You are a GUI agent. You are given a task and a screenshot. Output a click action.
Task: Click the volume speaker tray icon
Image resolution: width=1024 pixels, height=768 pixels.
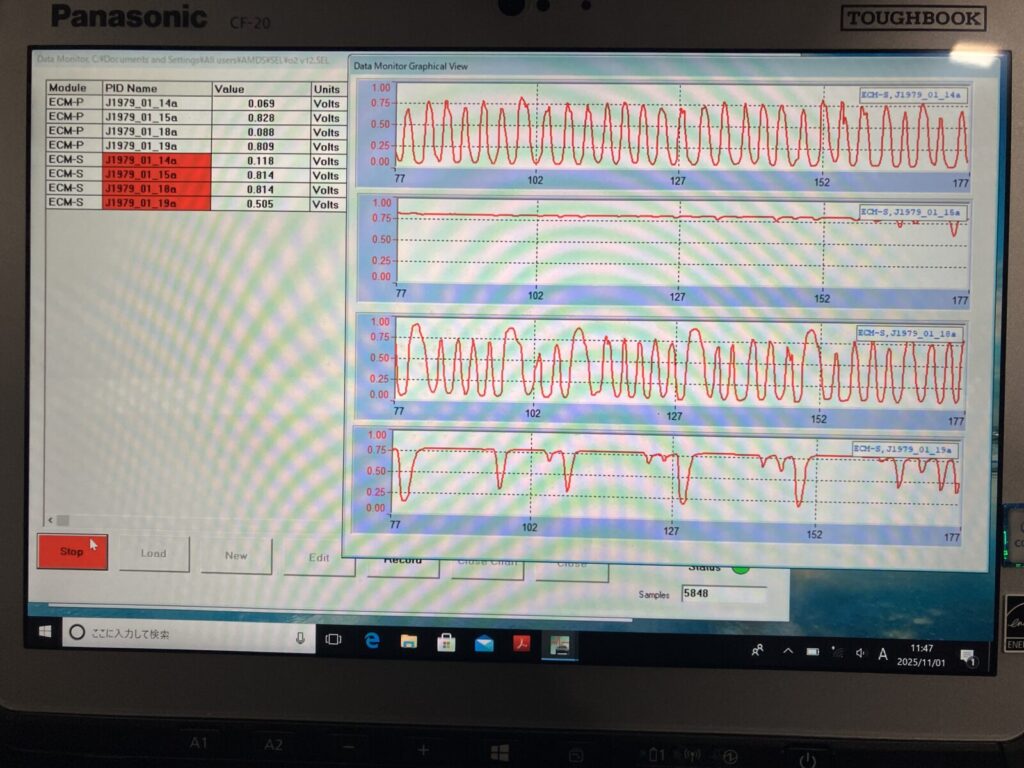point(860,654)
